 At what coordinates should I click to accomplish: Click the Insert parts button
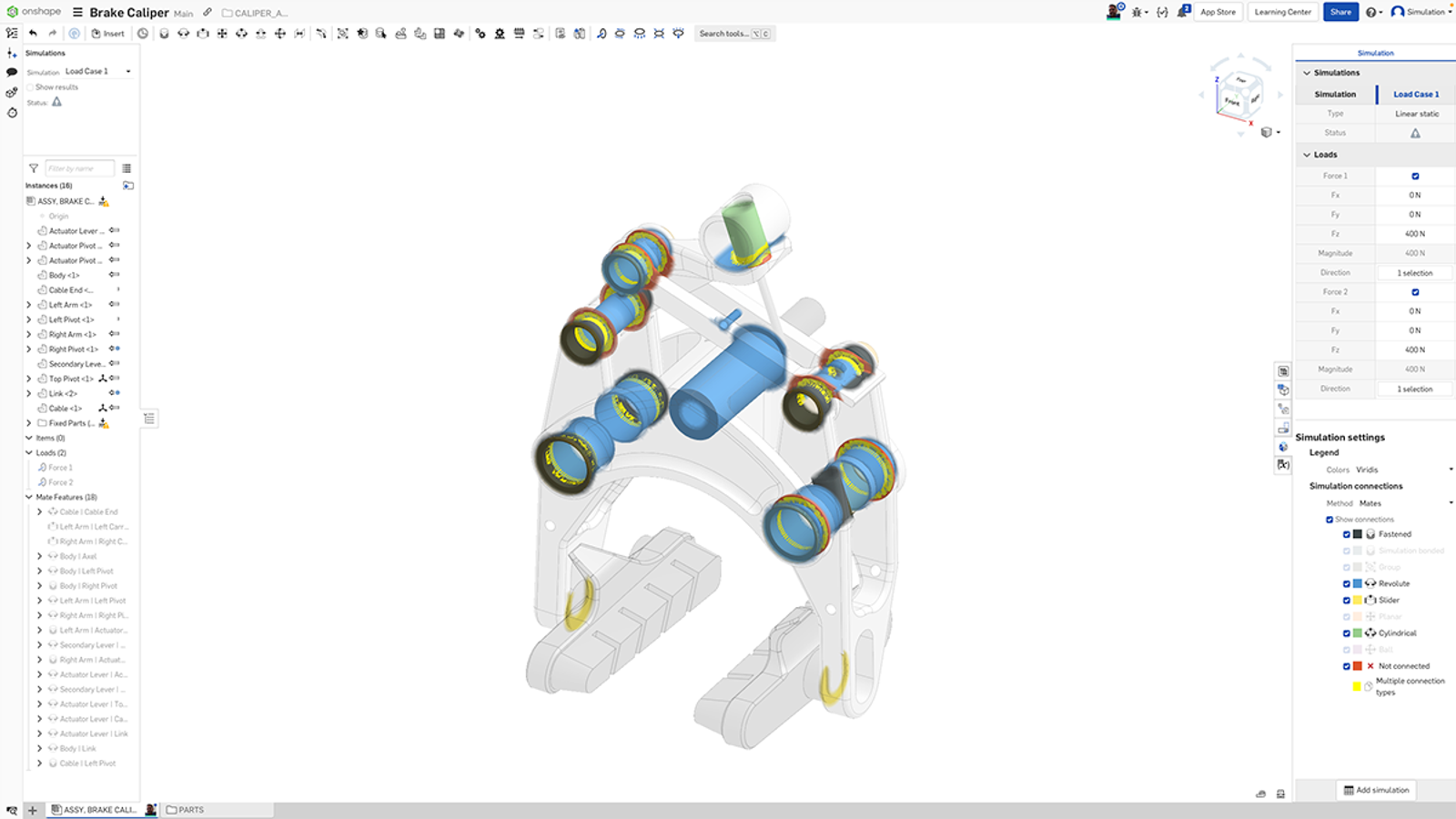108,34
